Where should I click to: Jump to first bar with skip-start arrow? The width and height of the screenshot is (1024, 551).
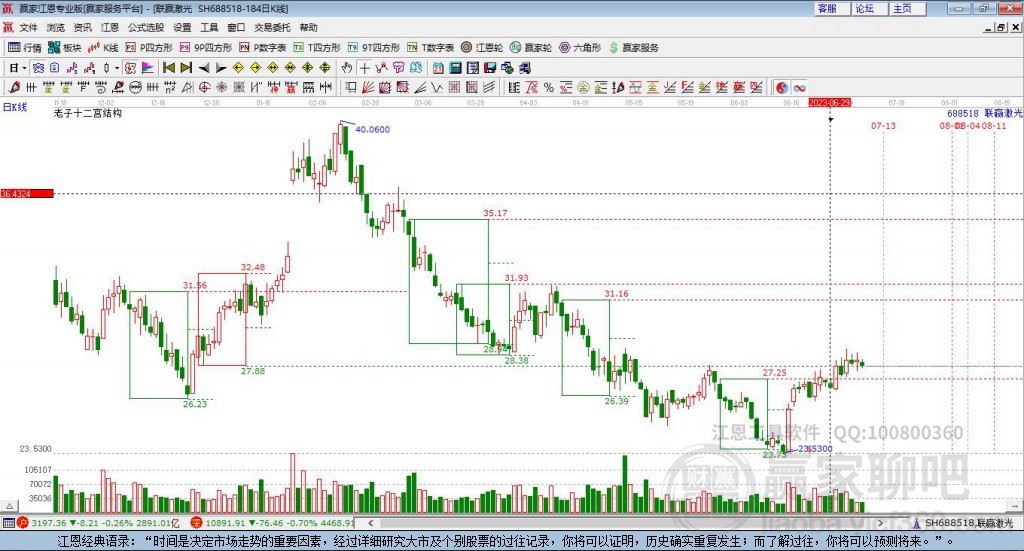coord(168,68)
